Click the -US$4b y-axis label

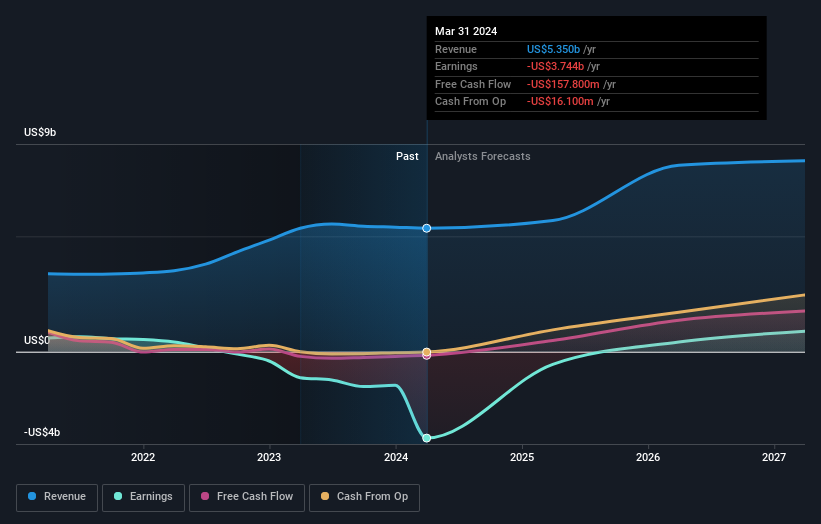point(42,432)
